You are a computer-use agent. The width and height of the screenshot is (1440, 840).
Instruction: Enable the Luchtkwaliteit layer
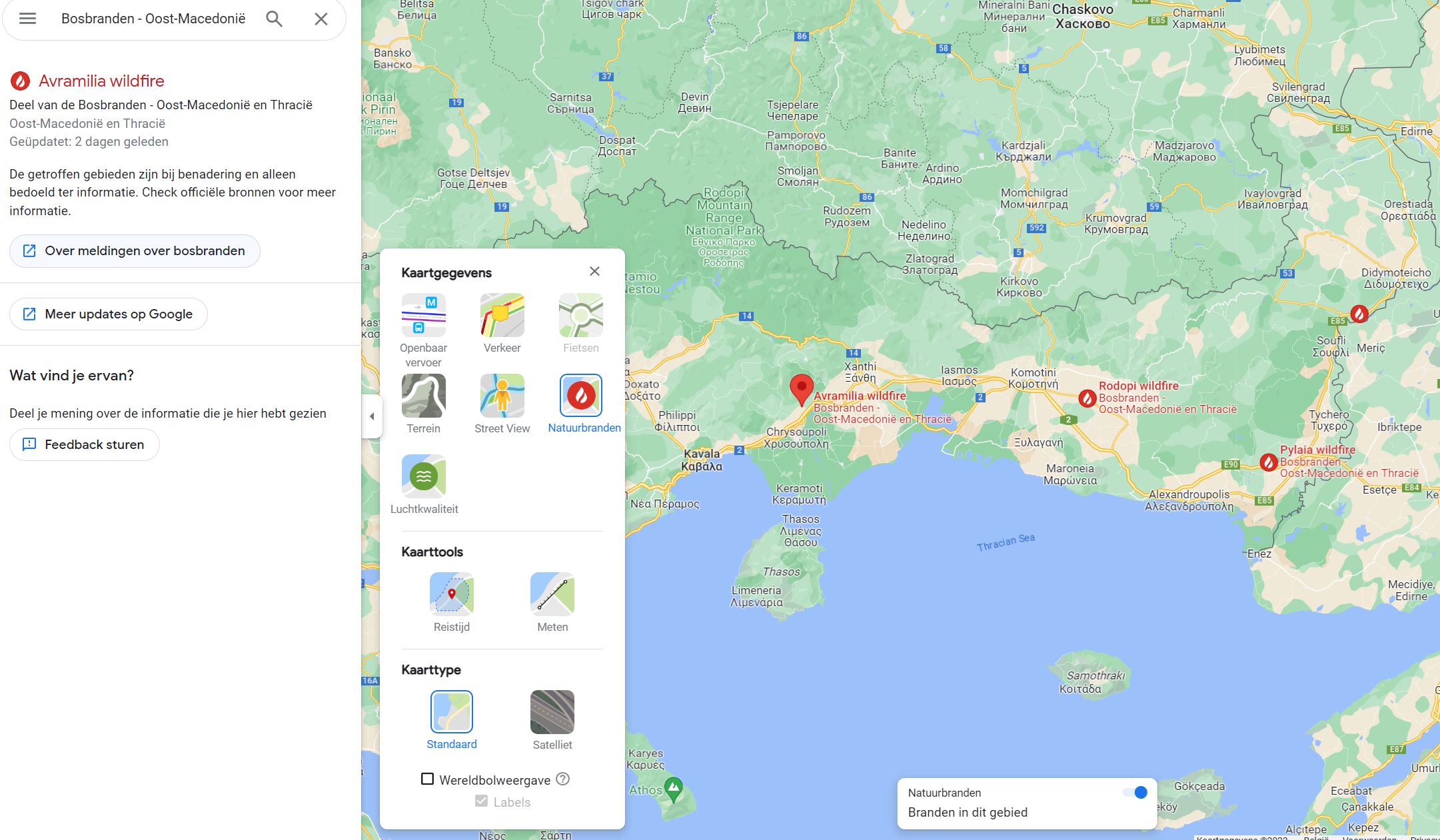coord(423,477)
